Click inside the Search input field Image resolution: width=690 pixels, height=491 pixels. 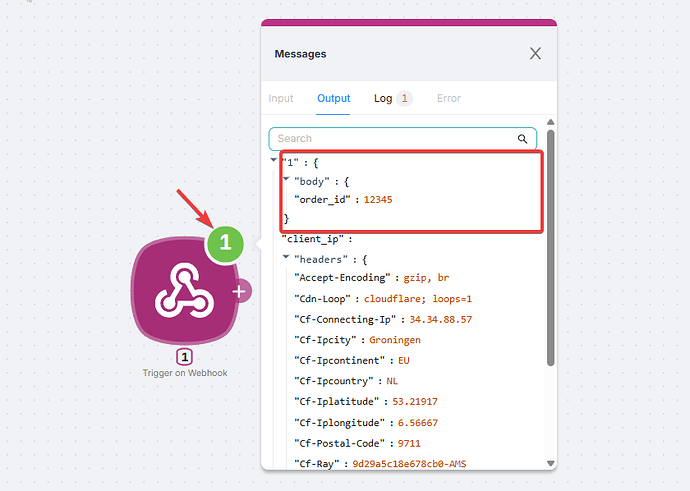[390, 139]
